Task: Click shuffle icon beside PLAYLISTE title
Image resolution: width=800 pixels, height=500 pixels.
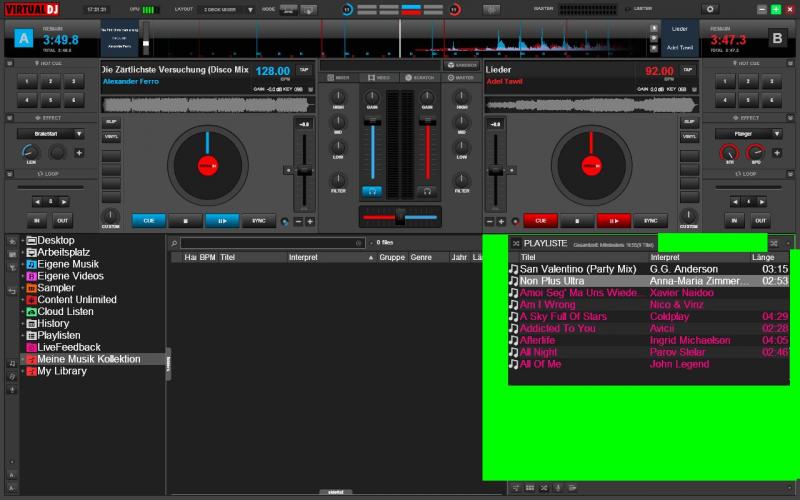Action: tap(516, 243)
